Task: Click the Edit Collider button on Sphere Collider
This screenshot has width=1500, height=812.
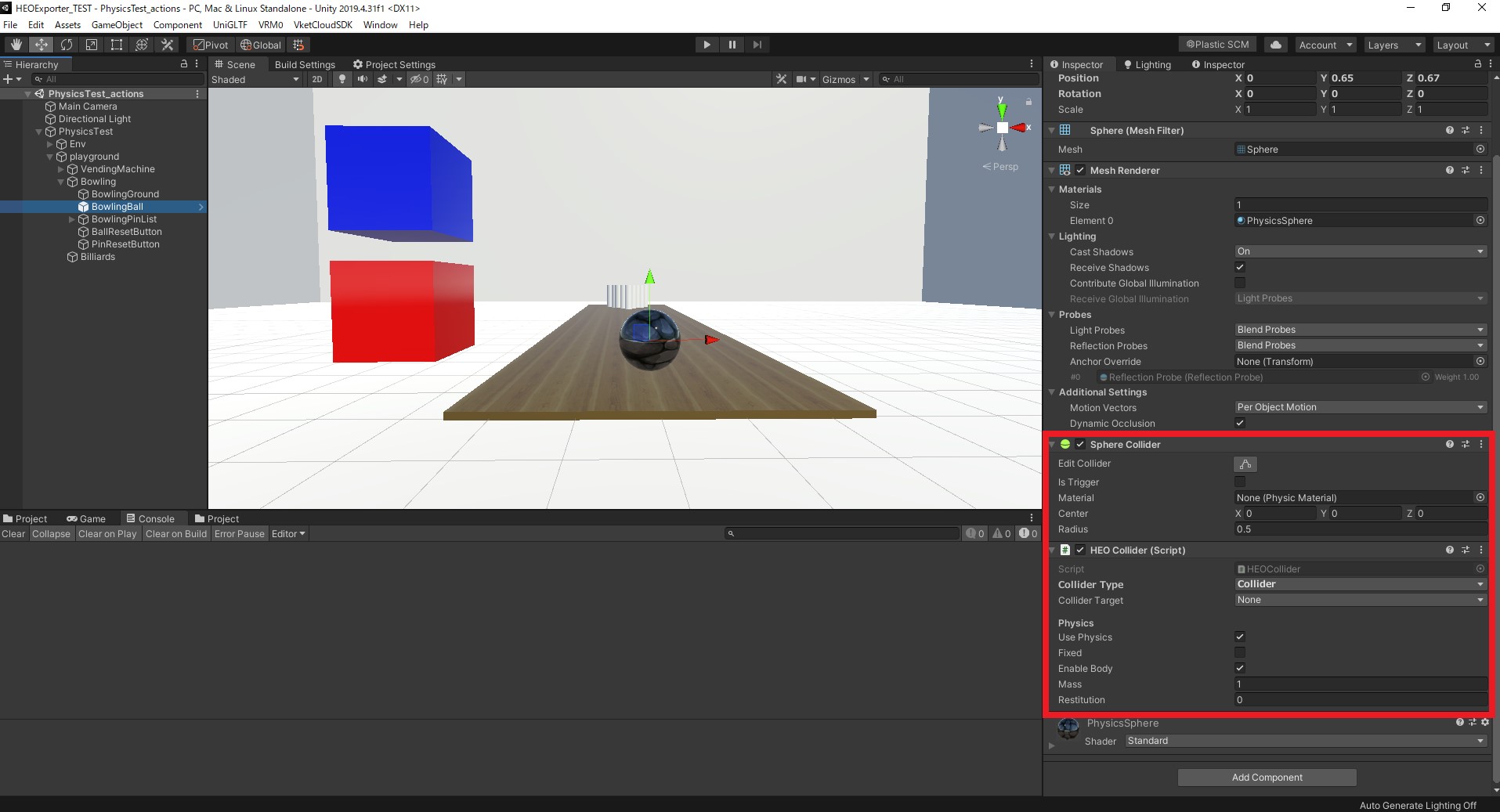Action: coord(1245,464)
